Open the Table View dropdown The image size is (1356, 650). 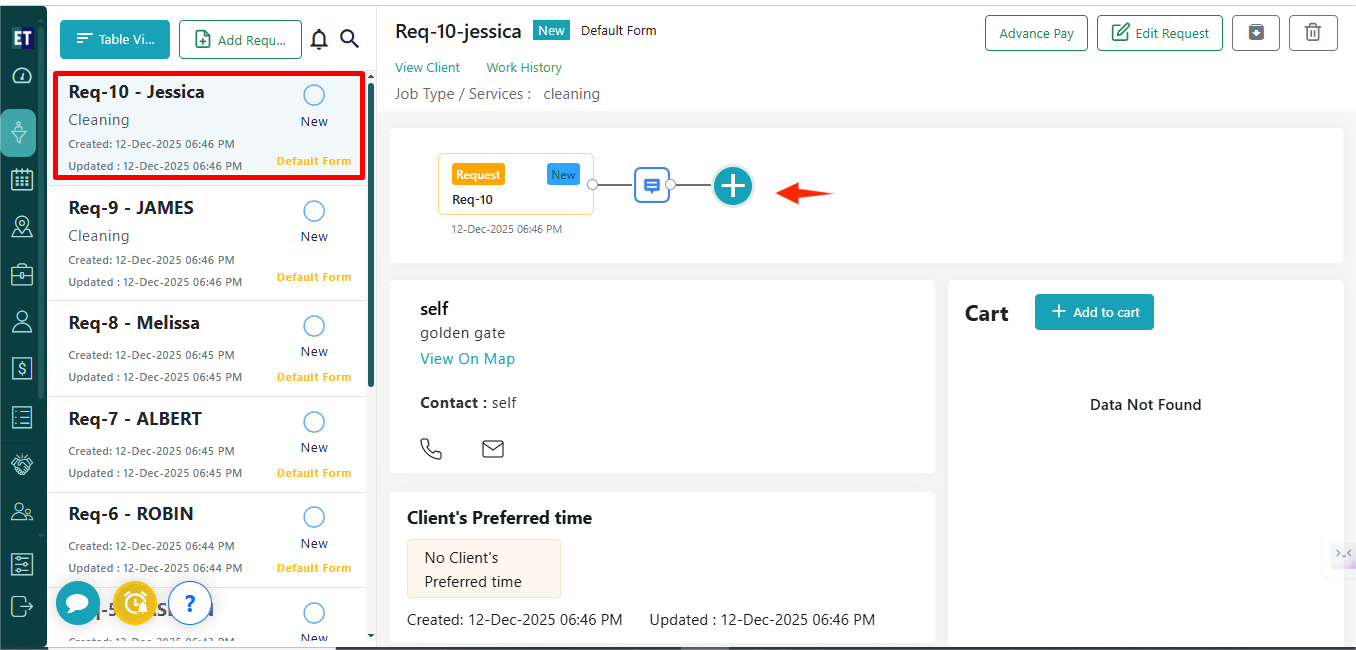115,40
